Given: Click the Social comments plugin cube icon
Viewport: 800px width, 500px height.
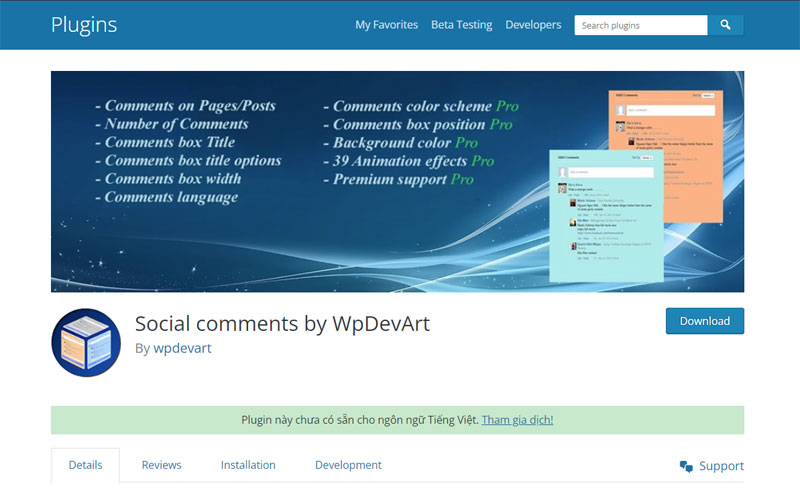Looking at the screenshot, I should (x=86, y=342).
